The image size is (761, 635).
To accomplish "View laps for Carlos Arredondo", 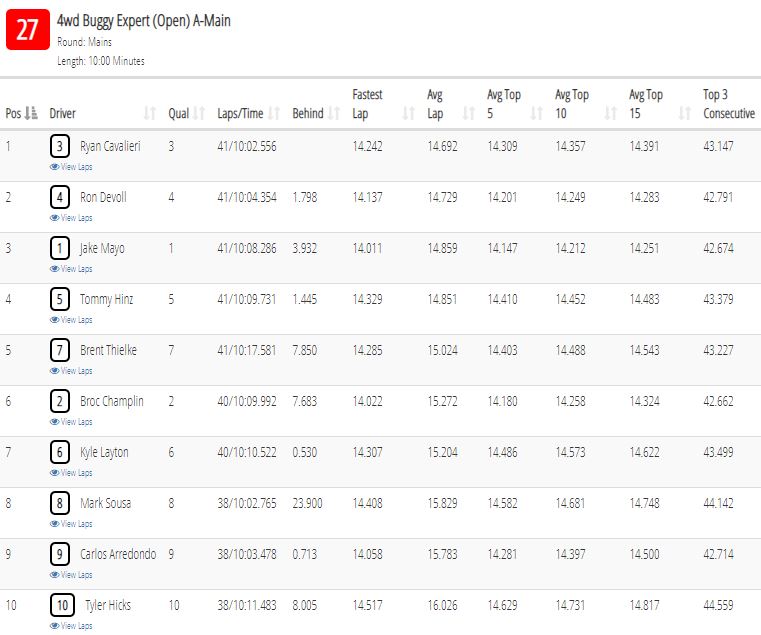I will [x=71, y=574].
